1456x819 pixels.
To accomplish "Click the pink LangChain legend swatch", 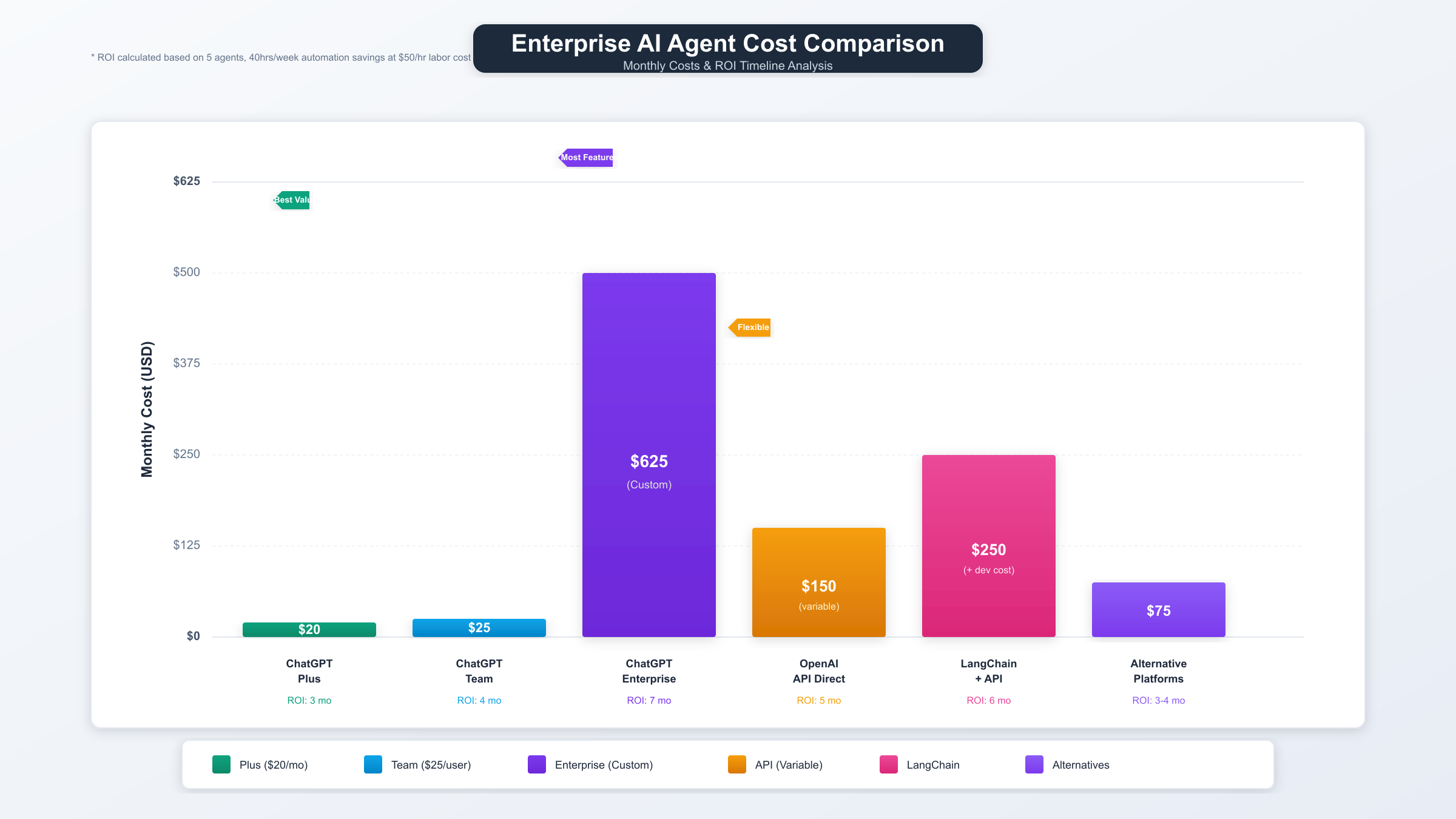I will point(889,764).
